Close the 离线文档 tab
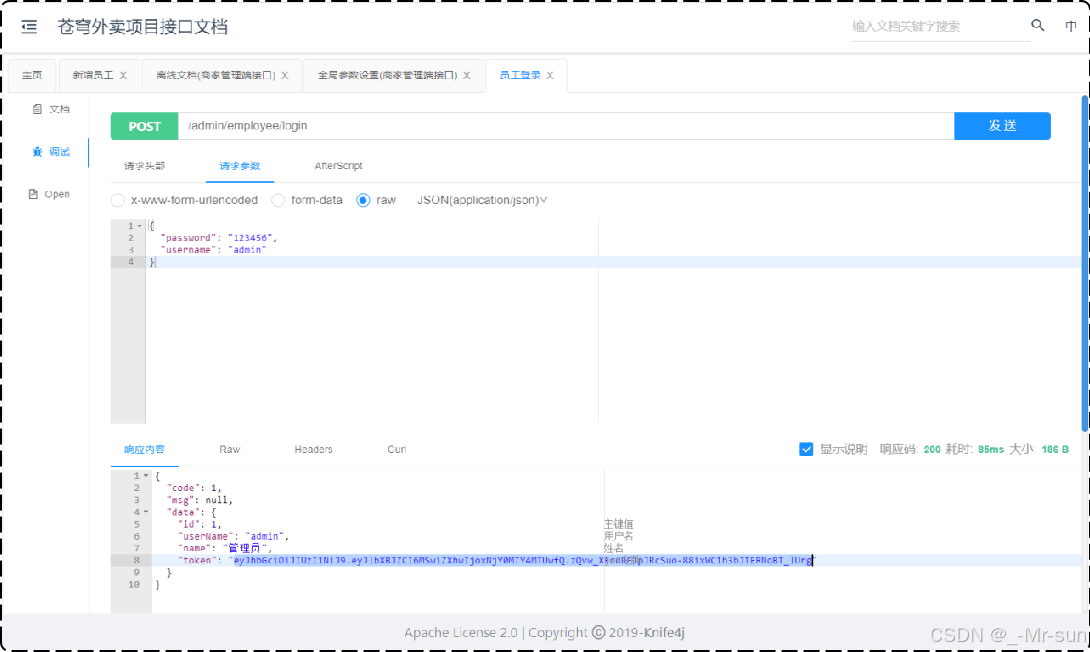1090x652 pixels. (284, 75)
